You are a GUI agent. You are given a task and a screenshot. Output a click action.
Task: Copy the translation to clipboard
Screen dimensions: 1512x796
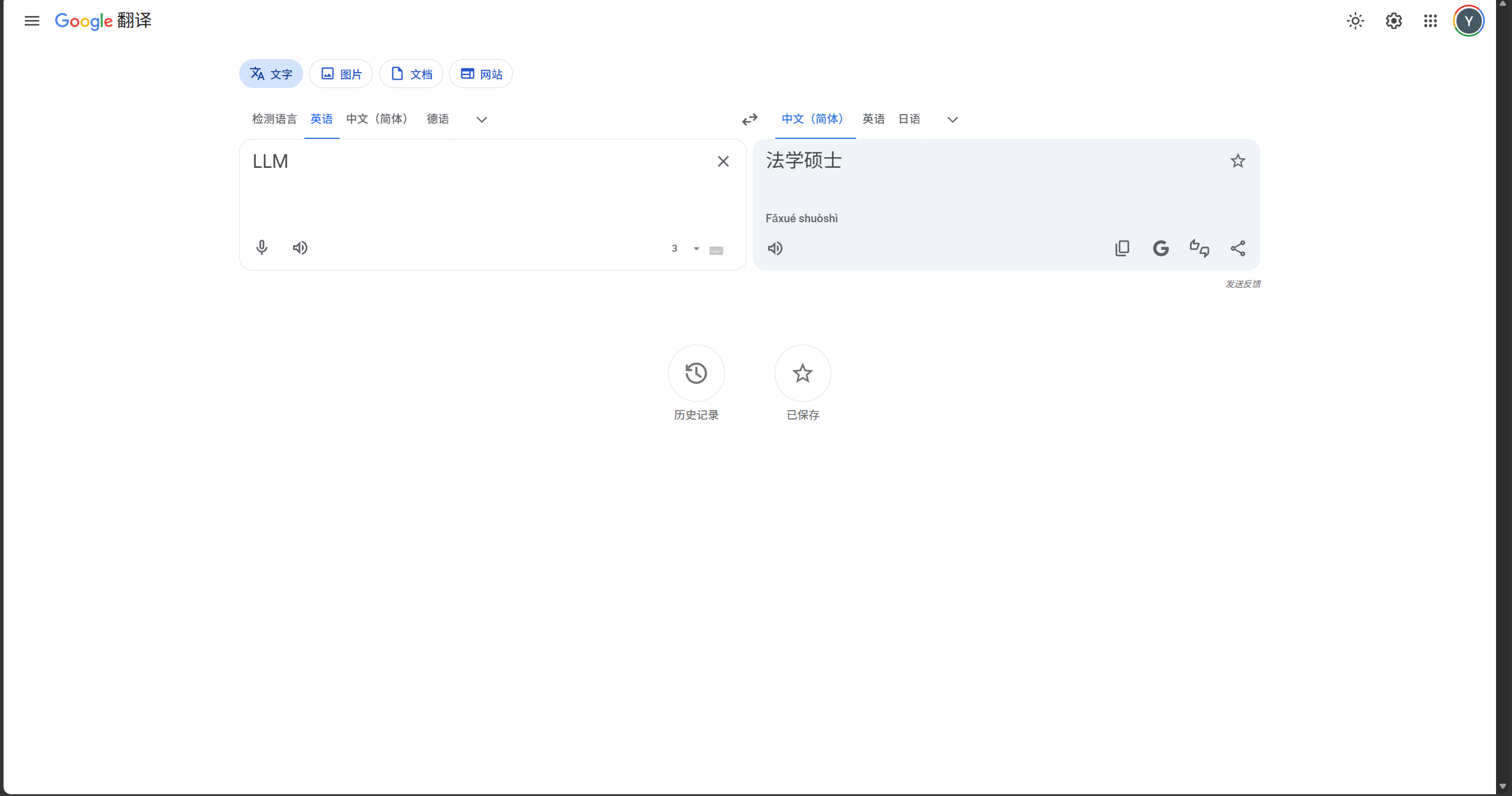click(1122, 248)
